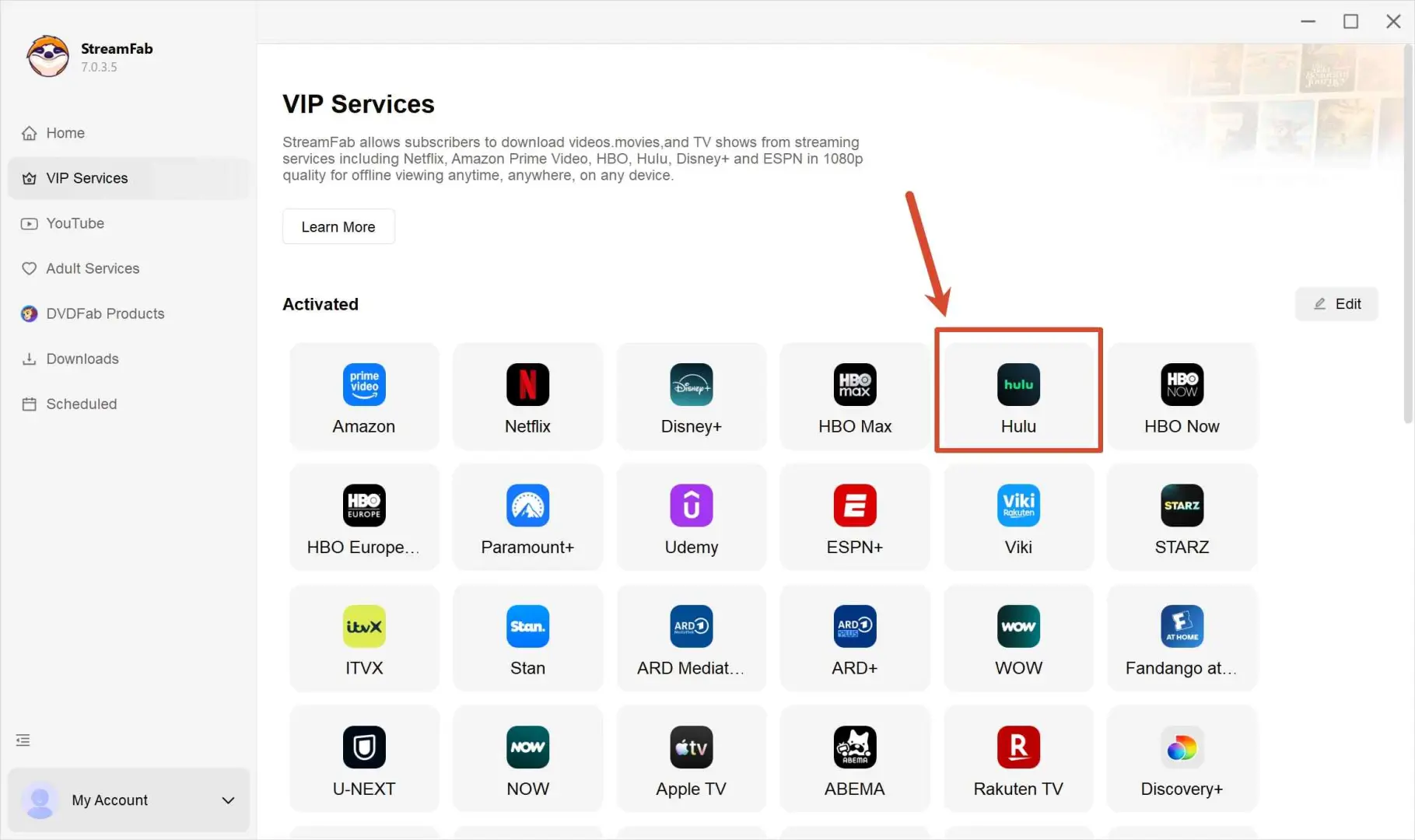Launch the Fandango at Home service

pos(1182,638)
